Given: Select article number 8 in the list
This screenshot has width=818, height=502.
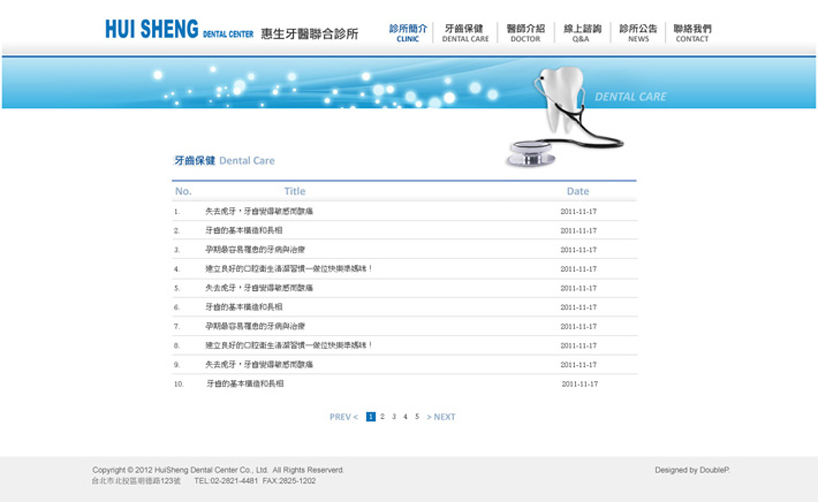Looking at the screenshot, I should pyautogui.click(x=288, y=345).
